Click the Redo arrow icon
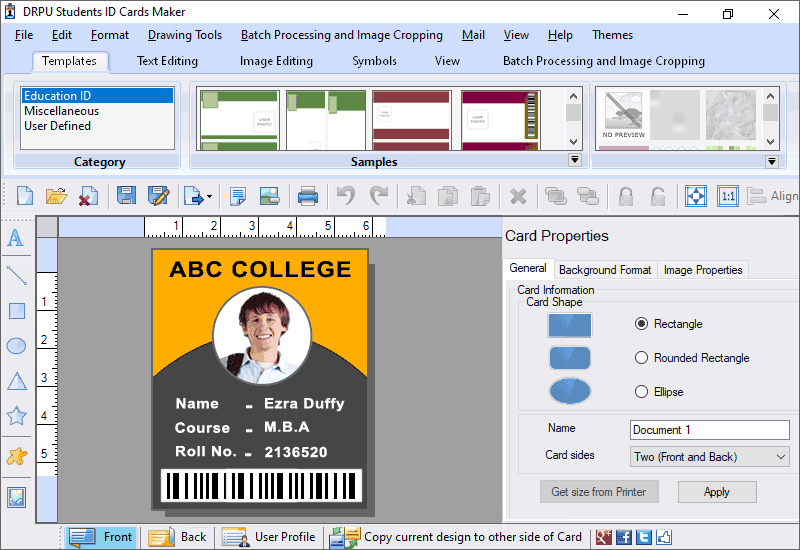800x550 pixels. point(379,196)
